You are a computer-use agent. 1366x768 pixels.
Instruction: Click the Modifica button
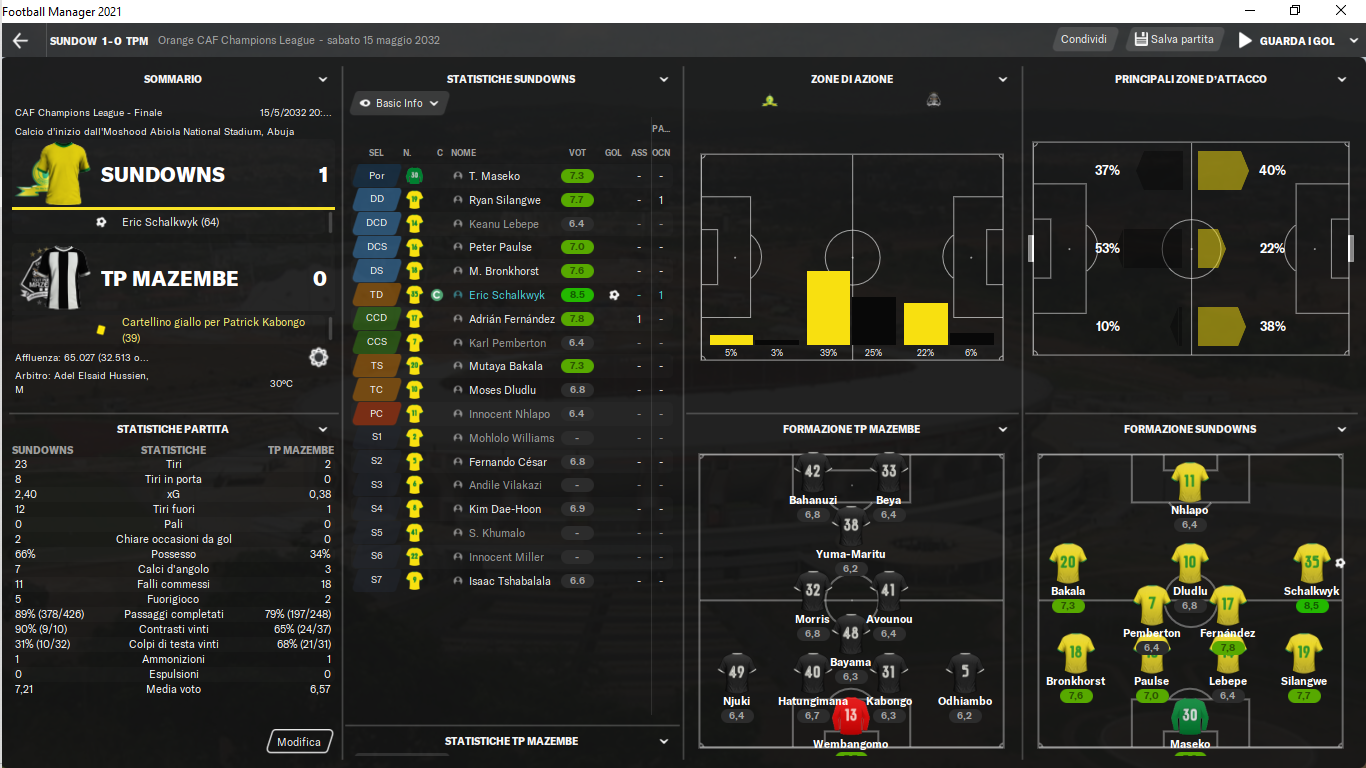[x=300, y=742]
